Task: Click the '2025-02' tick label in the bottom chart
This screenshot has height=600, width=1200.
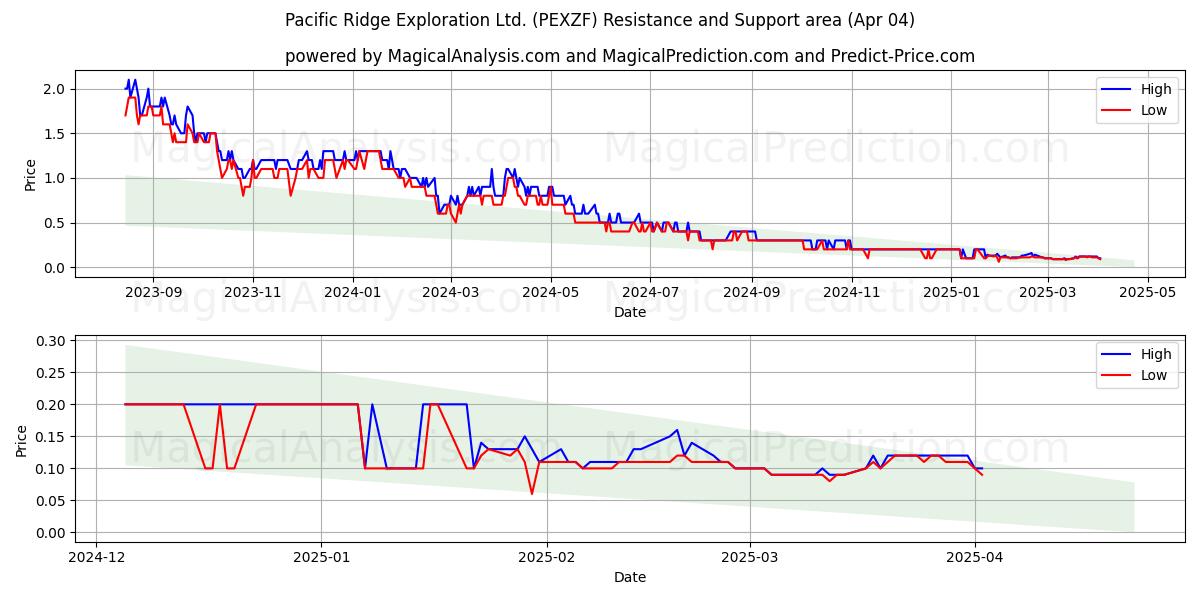Action: pos(549,558)
